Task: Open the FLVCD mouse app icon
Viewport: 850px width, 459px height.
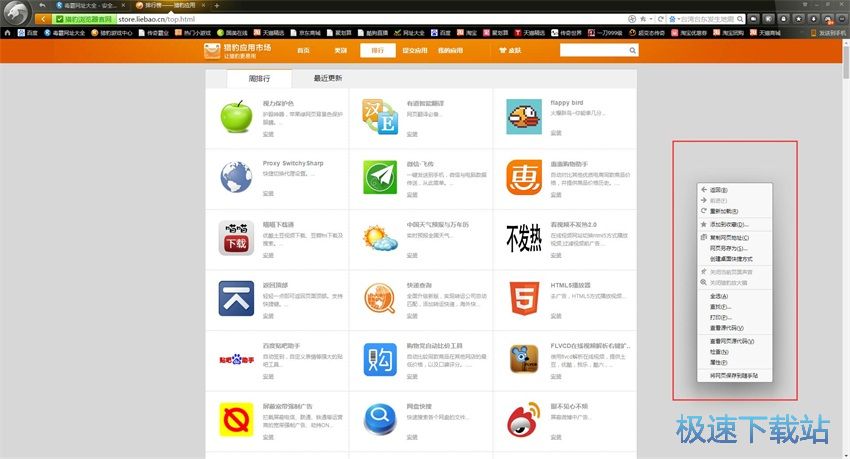Action: [x=524, y=359]
